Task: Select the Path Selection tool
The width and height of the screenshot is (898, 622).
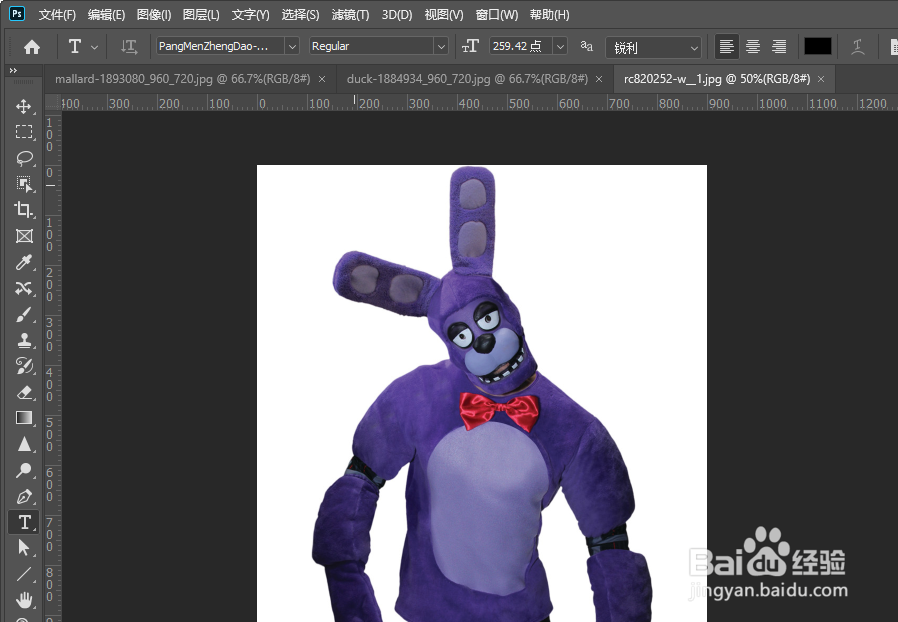Action: (23, 548)
